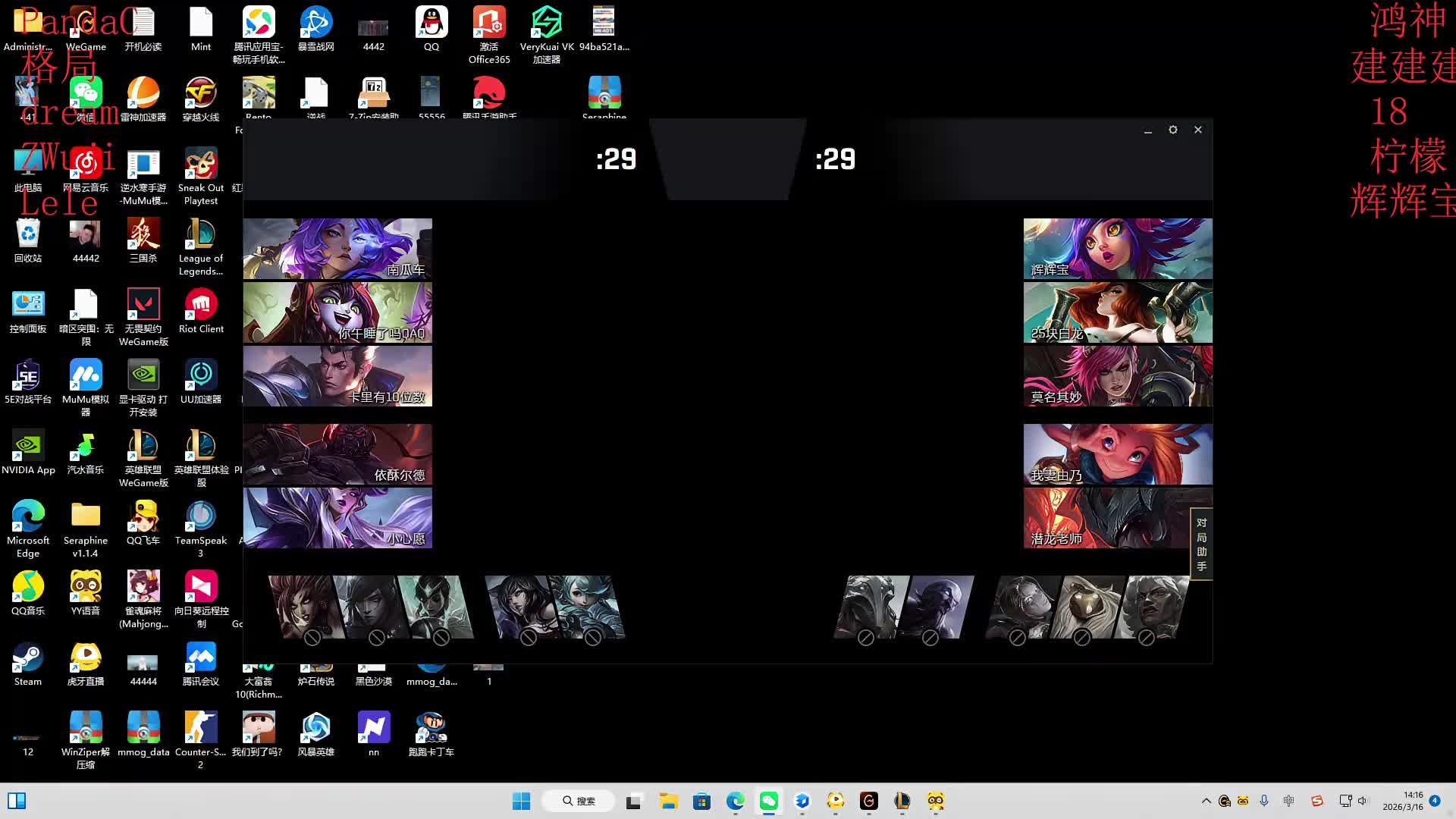
Task: Expand hidden system tray icons chevron
Action: [1206, 801]
